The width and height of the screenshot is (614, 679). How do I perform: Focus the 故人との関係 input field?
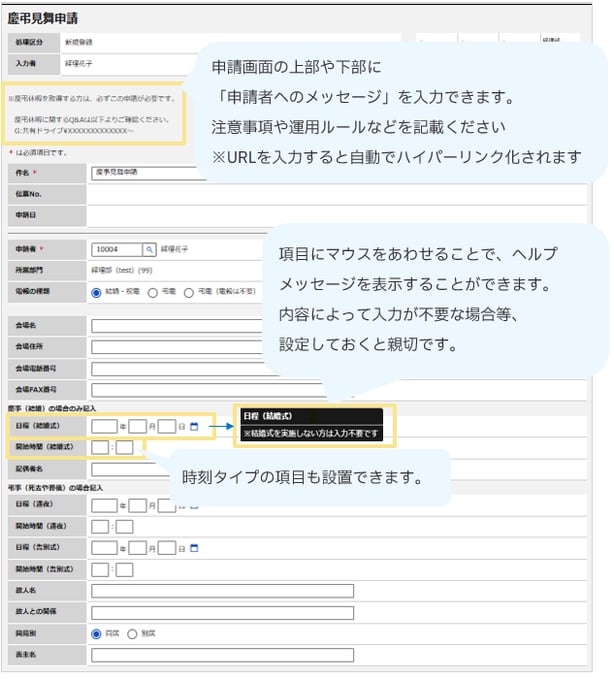point(223,614)
